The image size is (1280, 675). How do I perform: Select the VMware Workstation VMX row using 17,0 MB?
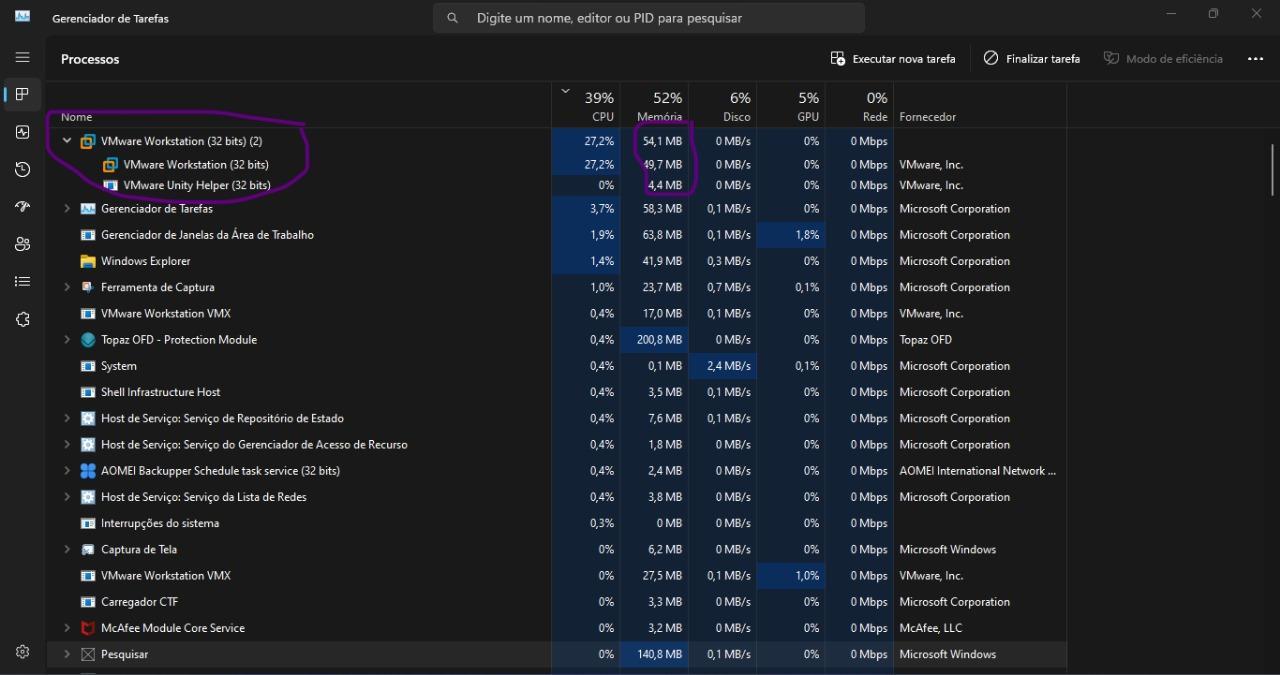(x=556, y=313)
